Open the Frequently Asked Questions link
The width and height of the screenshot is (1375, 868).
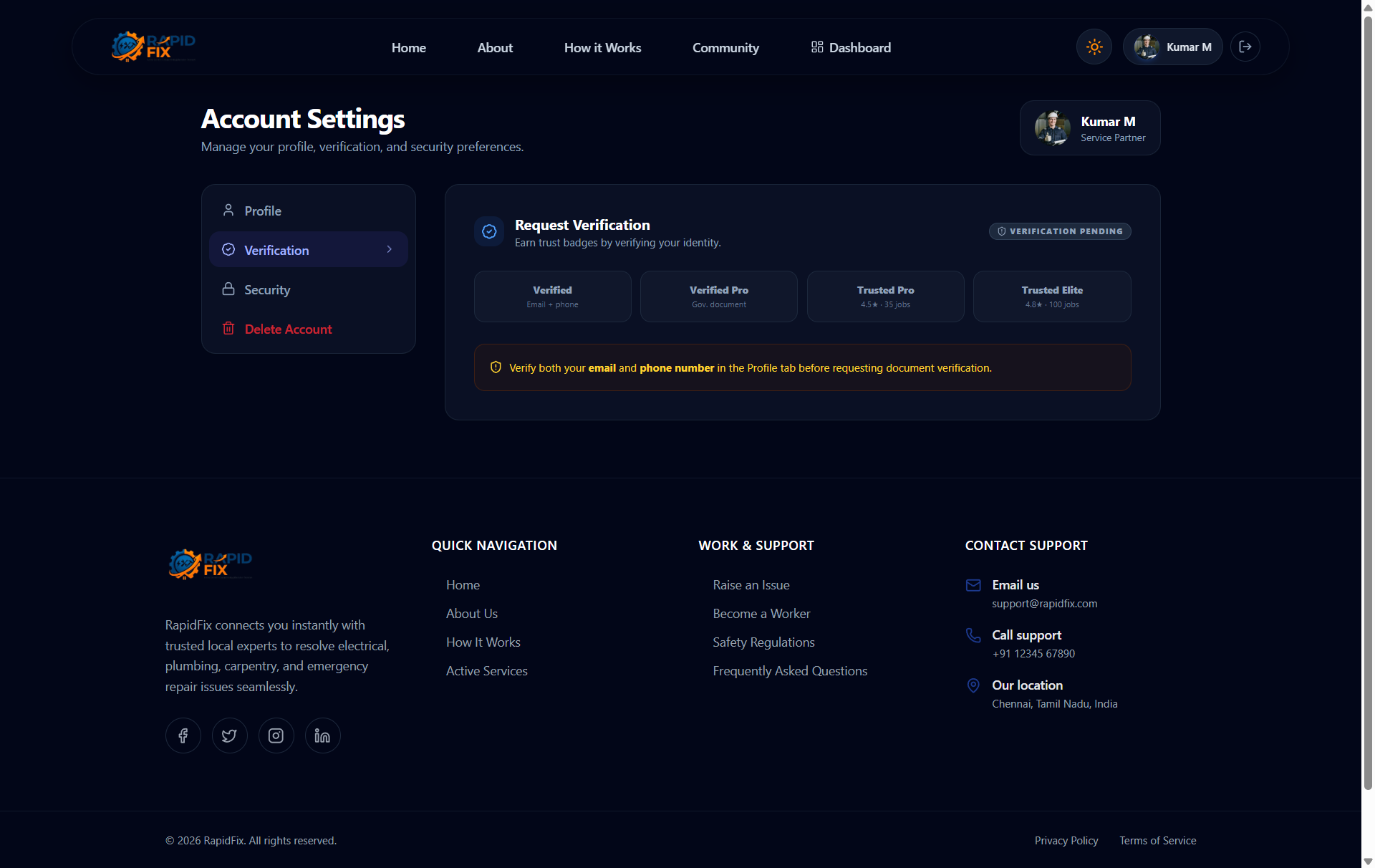pyautogui.click(x=790, y=671)
